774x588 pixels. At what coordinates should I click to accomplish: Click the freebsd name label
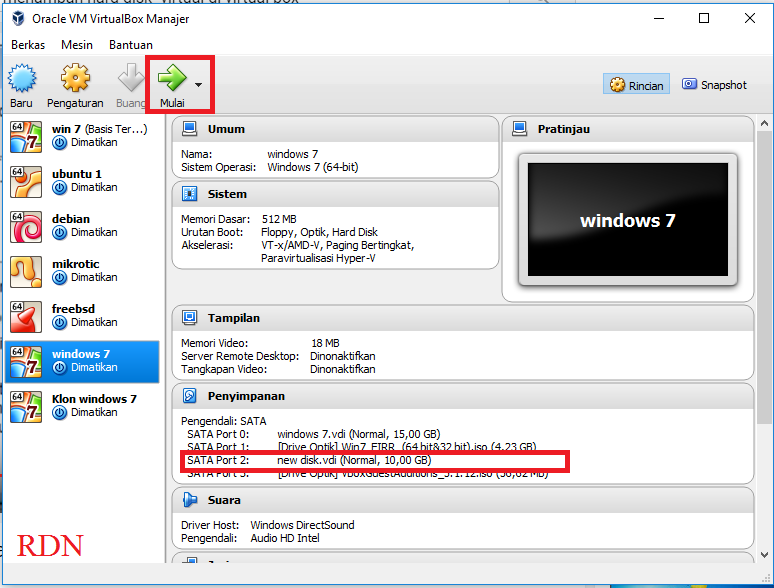point(73,309)
